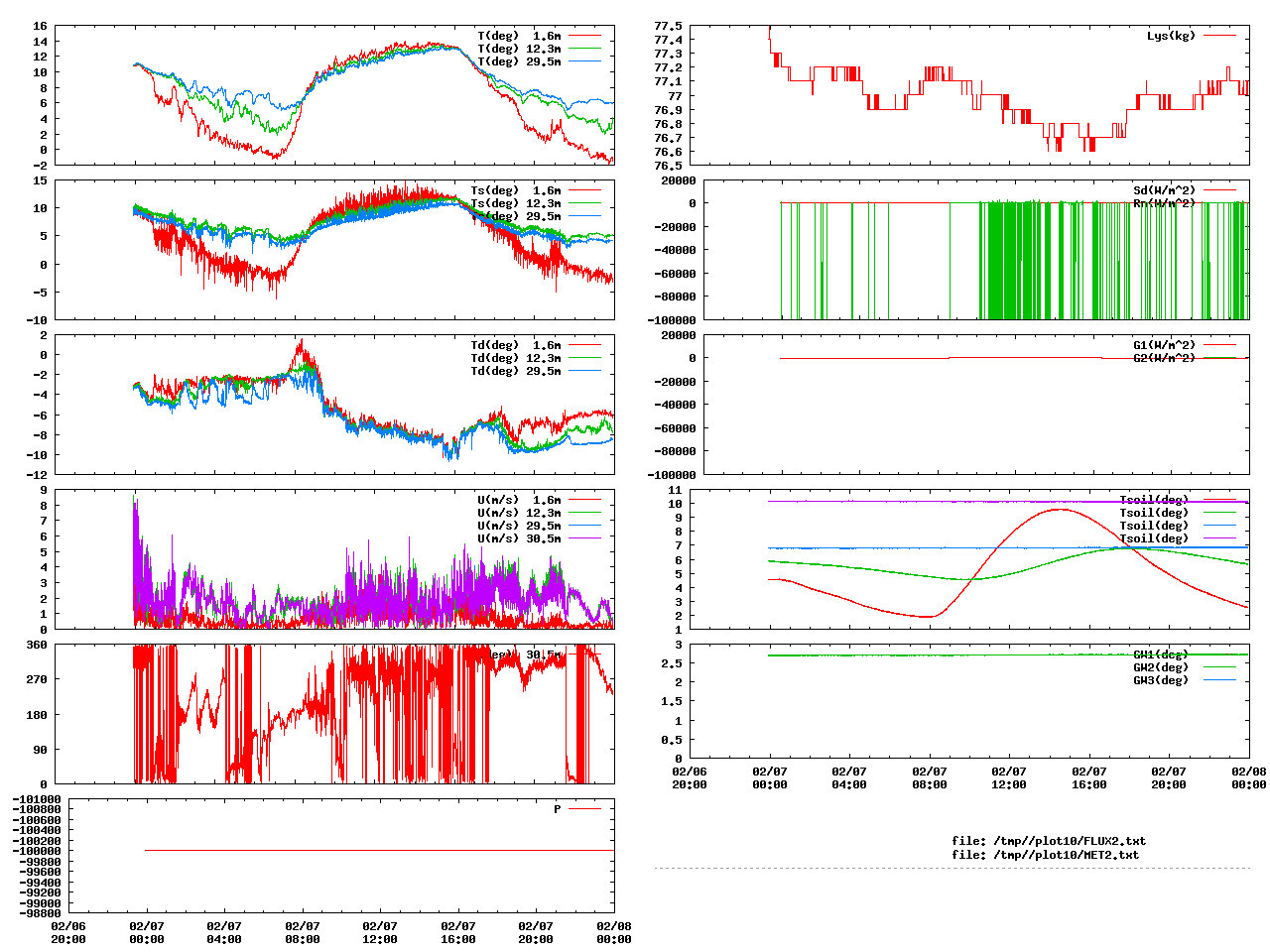Select the "360" tick on wind direction plot

click(x=37, y=645)
